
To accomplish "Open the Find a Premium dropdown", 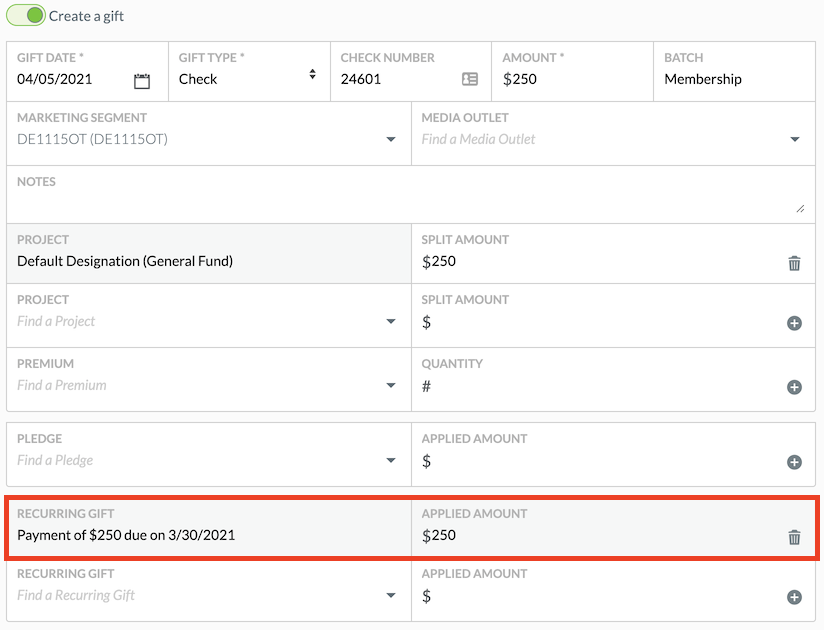I will tap(390, 385).
